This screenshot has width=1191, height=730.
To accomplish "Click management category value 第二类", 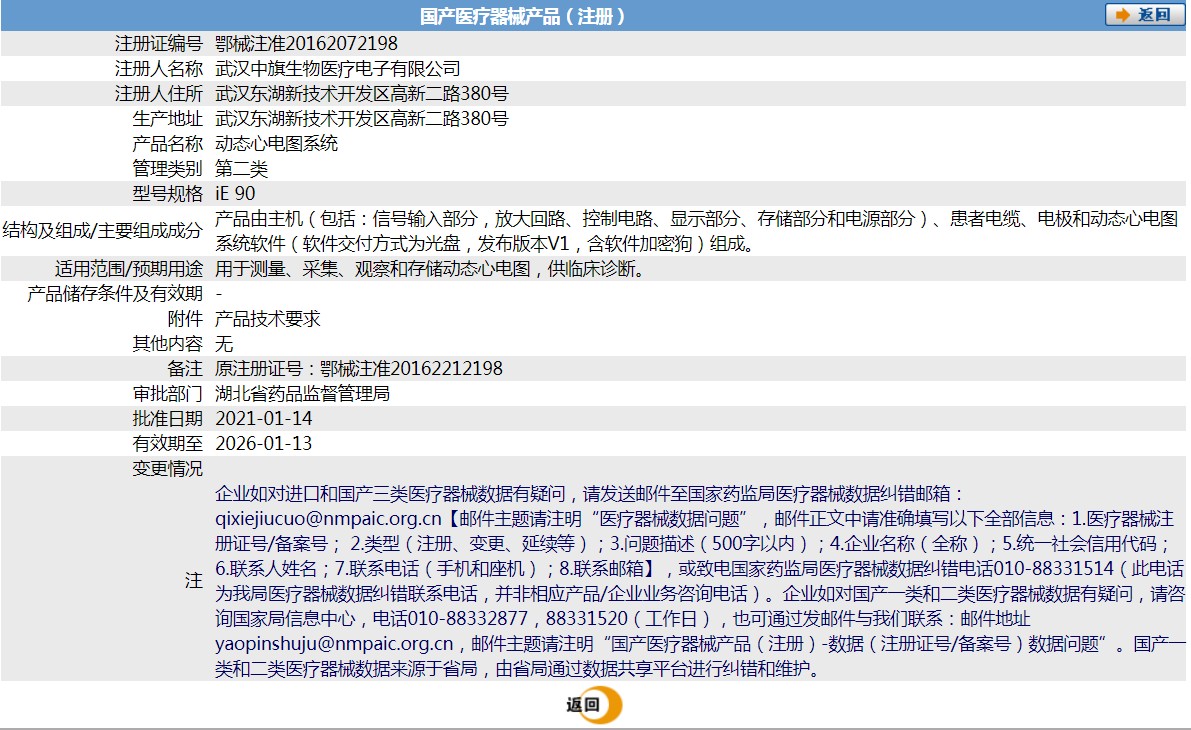I will [x=242, y=168].
